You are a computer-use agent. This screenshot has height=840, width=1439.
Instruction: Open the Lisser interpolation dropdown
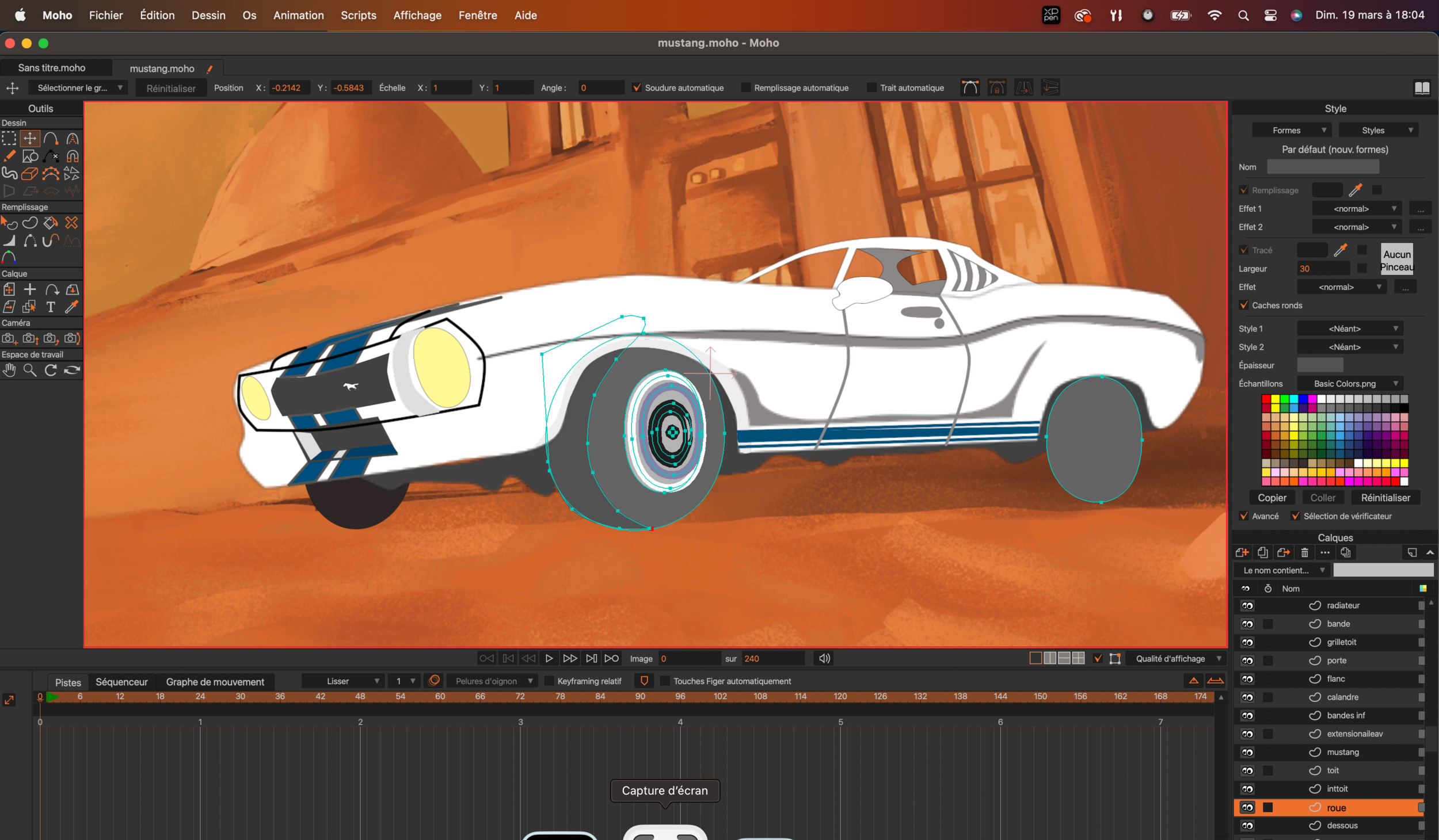(x=343, y=681)
